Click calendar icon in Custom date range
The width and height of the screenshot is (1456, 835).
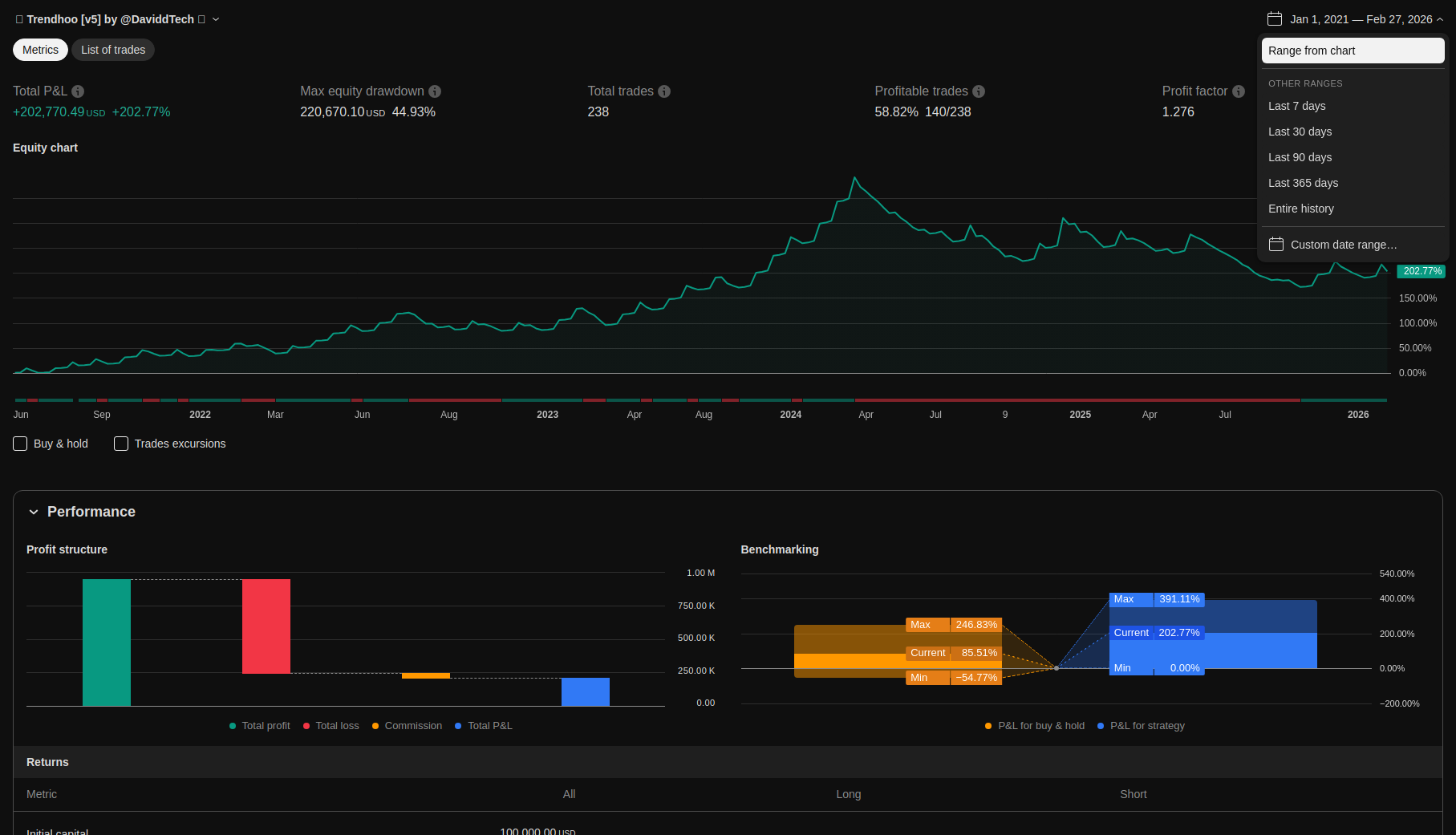pos(1276,245)
